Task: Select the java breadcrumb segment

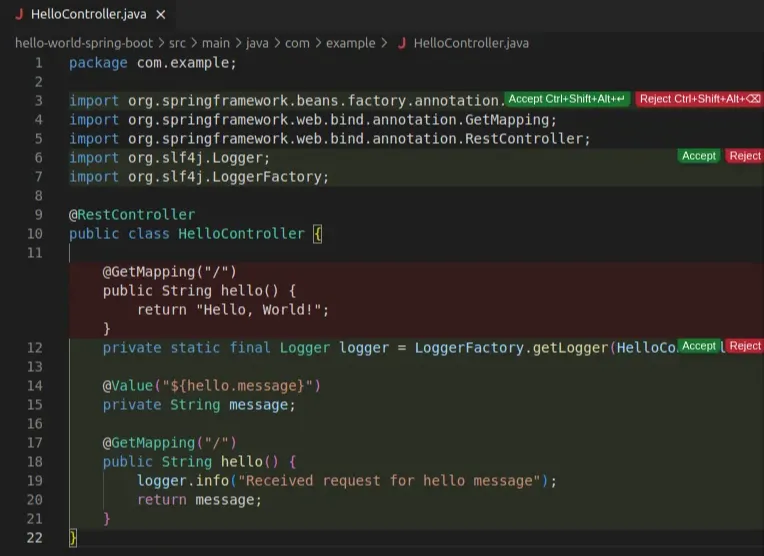Action: coord(256,43)
